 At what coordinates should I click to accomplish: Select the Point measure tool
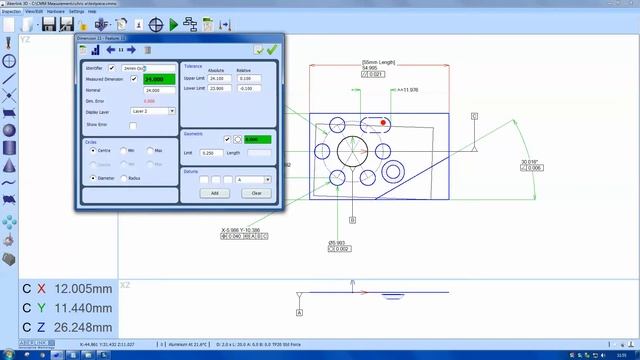click(x=9, y=96)
